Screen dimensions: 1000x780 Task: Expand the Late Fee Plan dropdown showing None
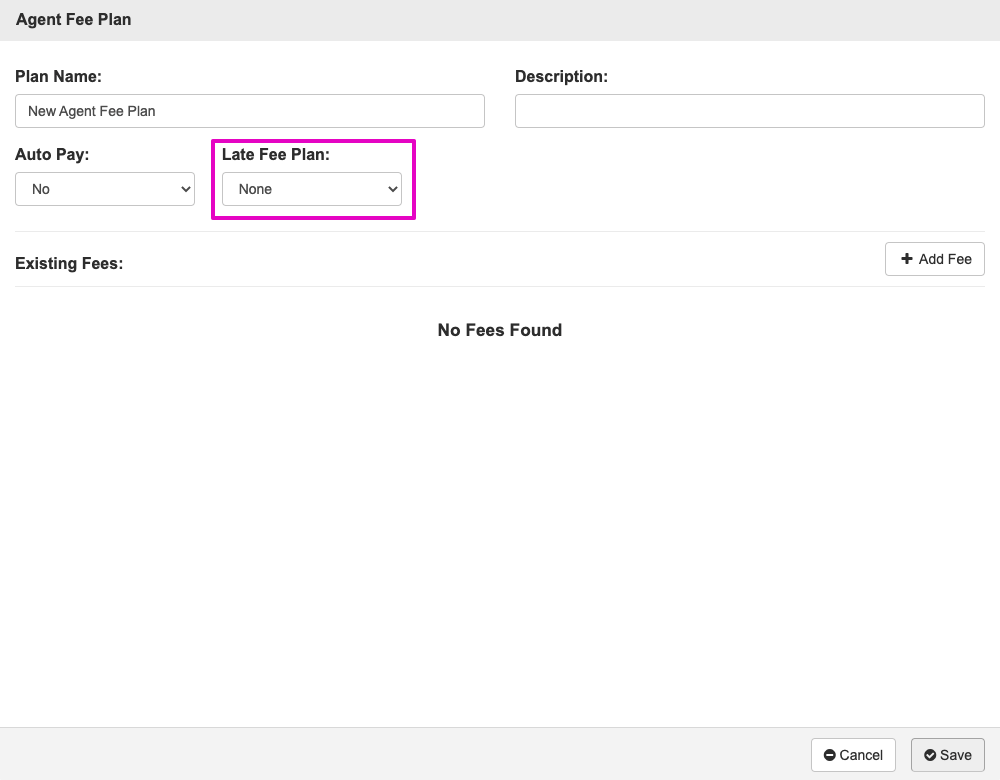[311, 189]
